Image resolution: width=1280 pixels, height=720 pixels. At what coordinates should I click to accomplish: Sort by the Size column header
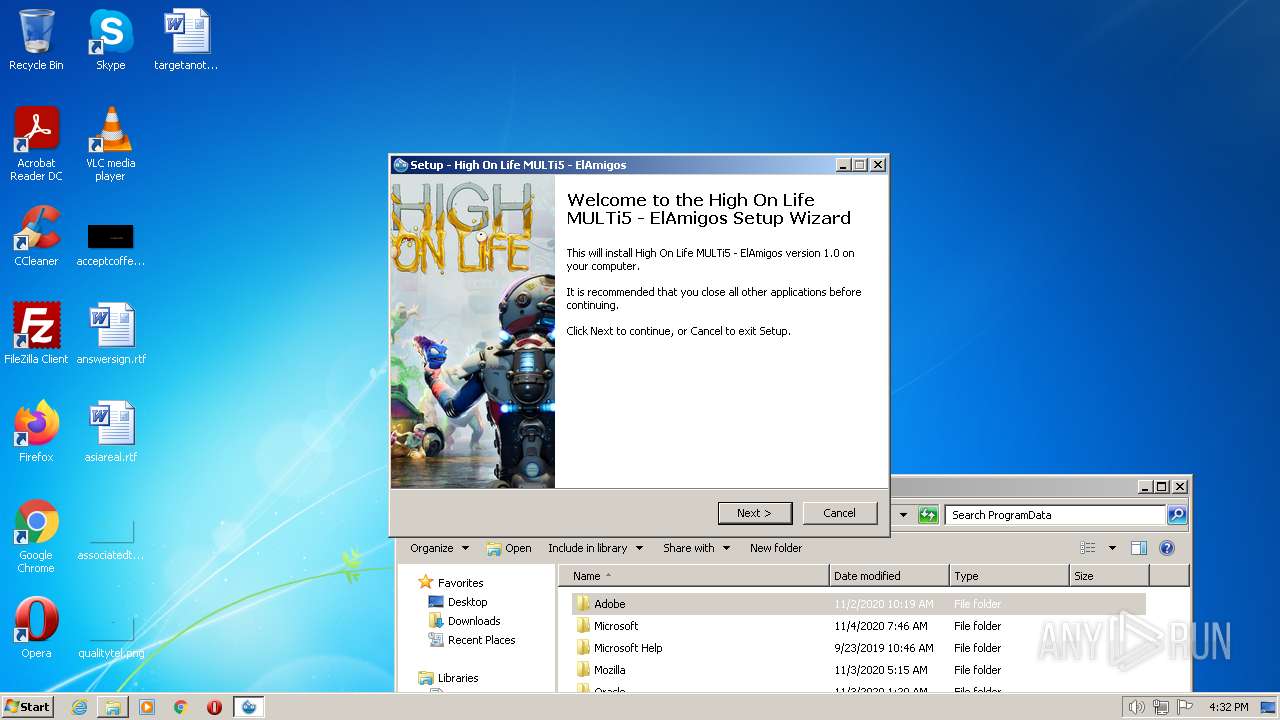click(1109, 576)
